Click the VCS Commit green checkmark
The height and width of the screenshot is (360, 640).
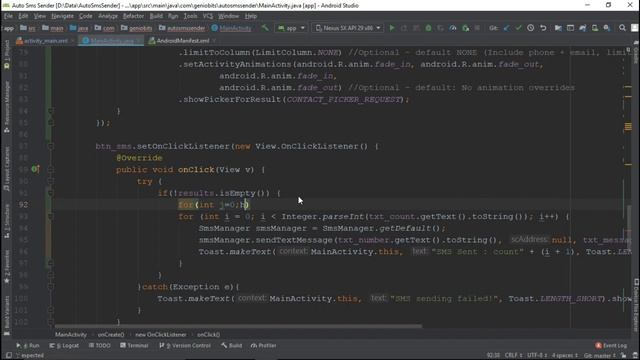point(518,28)
